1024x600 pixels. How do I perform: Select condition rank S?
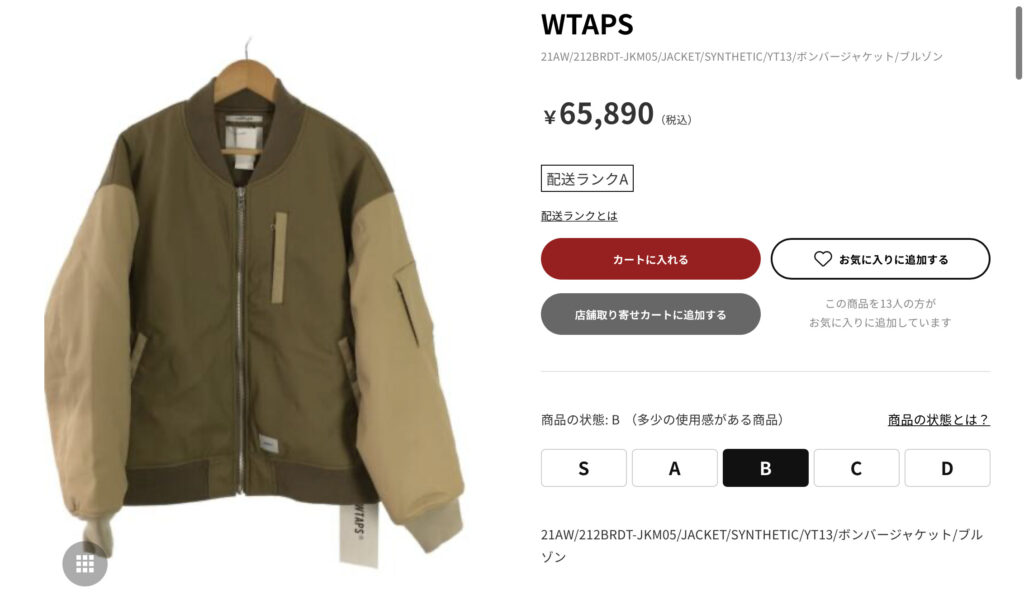584,468
